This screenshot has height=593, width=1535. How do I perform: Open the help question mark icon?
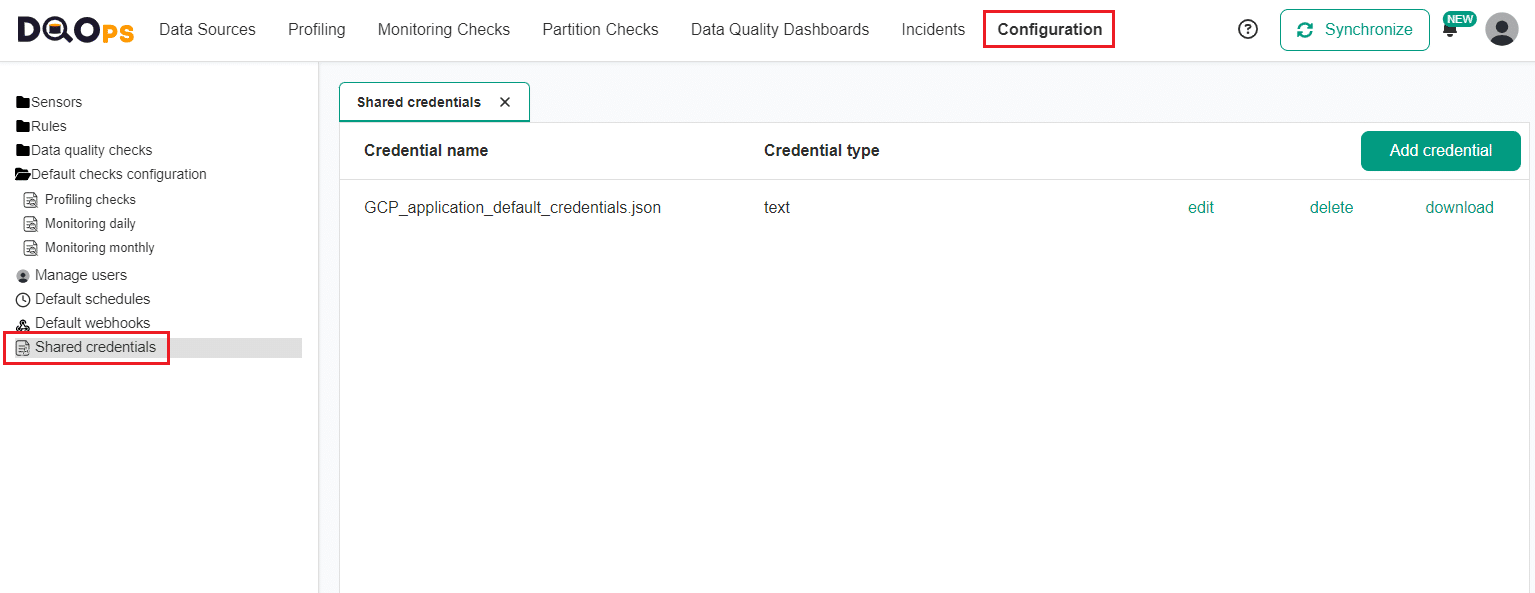tap(1248, 30)
